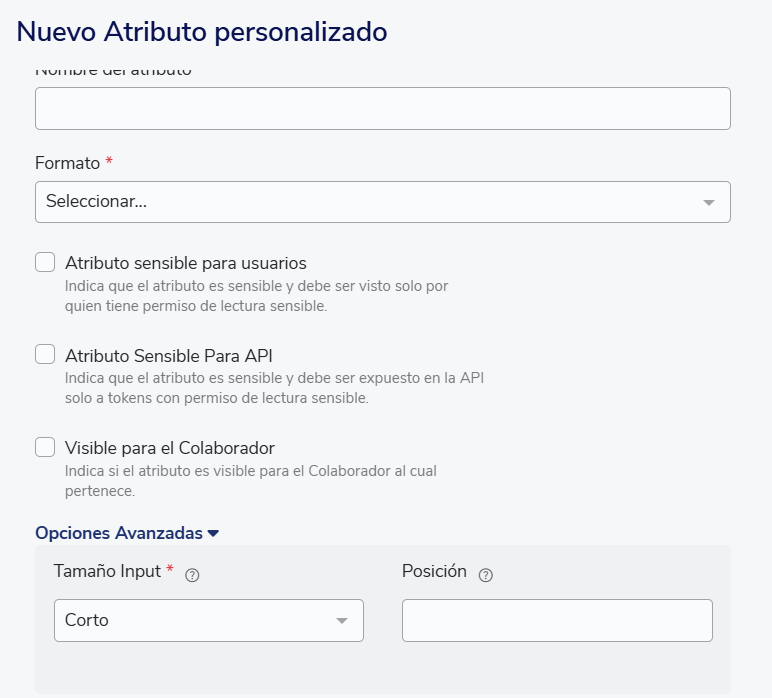Image resolution: width=772 pixels, height=698 pixels.
Task: Collapse the Opciones Avanzadas section
Action: pyautogui.click(x=119, y=534)
